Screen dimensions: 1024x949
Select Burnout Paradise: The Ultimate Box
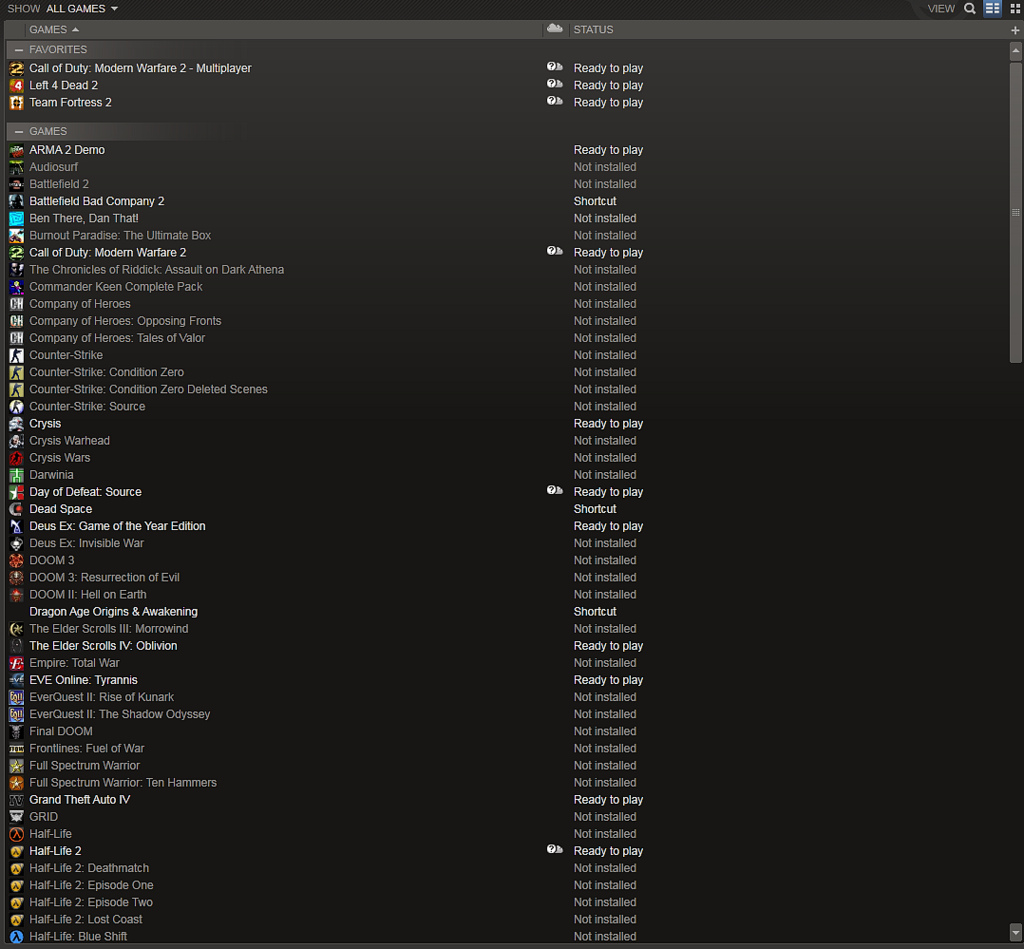[x=120, y=235]
